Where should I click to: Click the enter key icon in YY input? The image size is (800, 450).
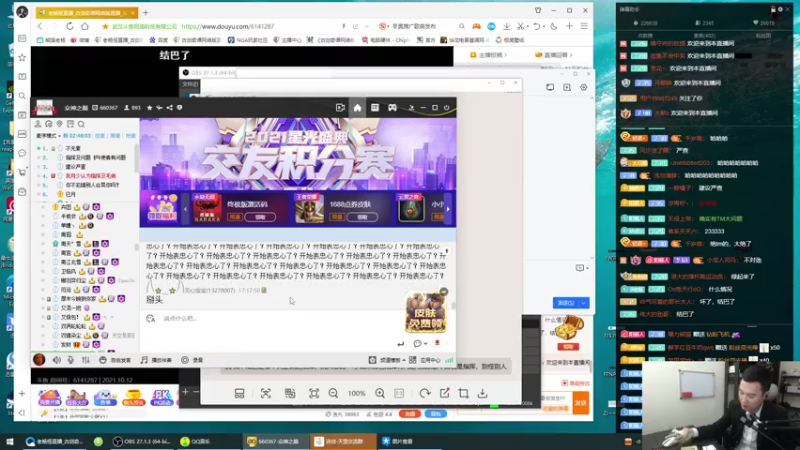pyautogui.click(x=401, y=343)
